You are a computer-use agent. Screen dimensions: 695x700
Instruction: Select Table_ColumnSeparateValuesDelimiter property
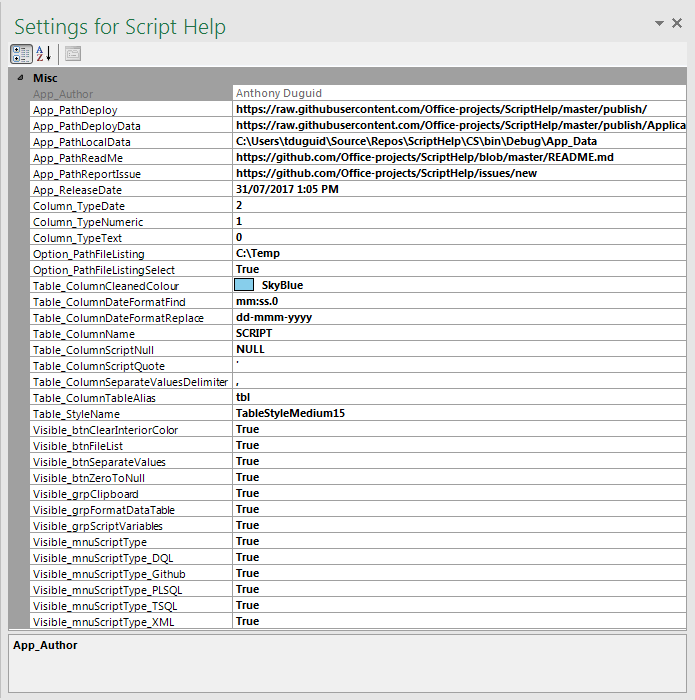coord(130,382)
